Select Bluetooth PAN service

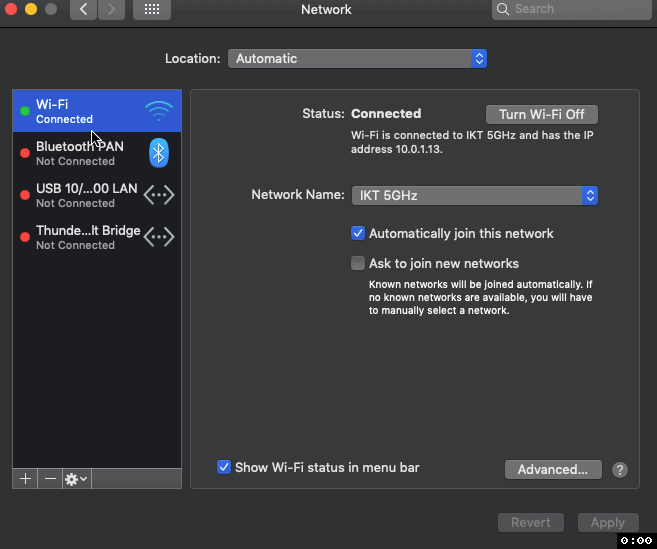pyautogui.click(x=97, y=153)
